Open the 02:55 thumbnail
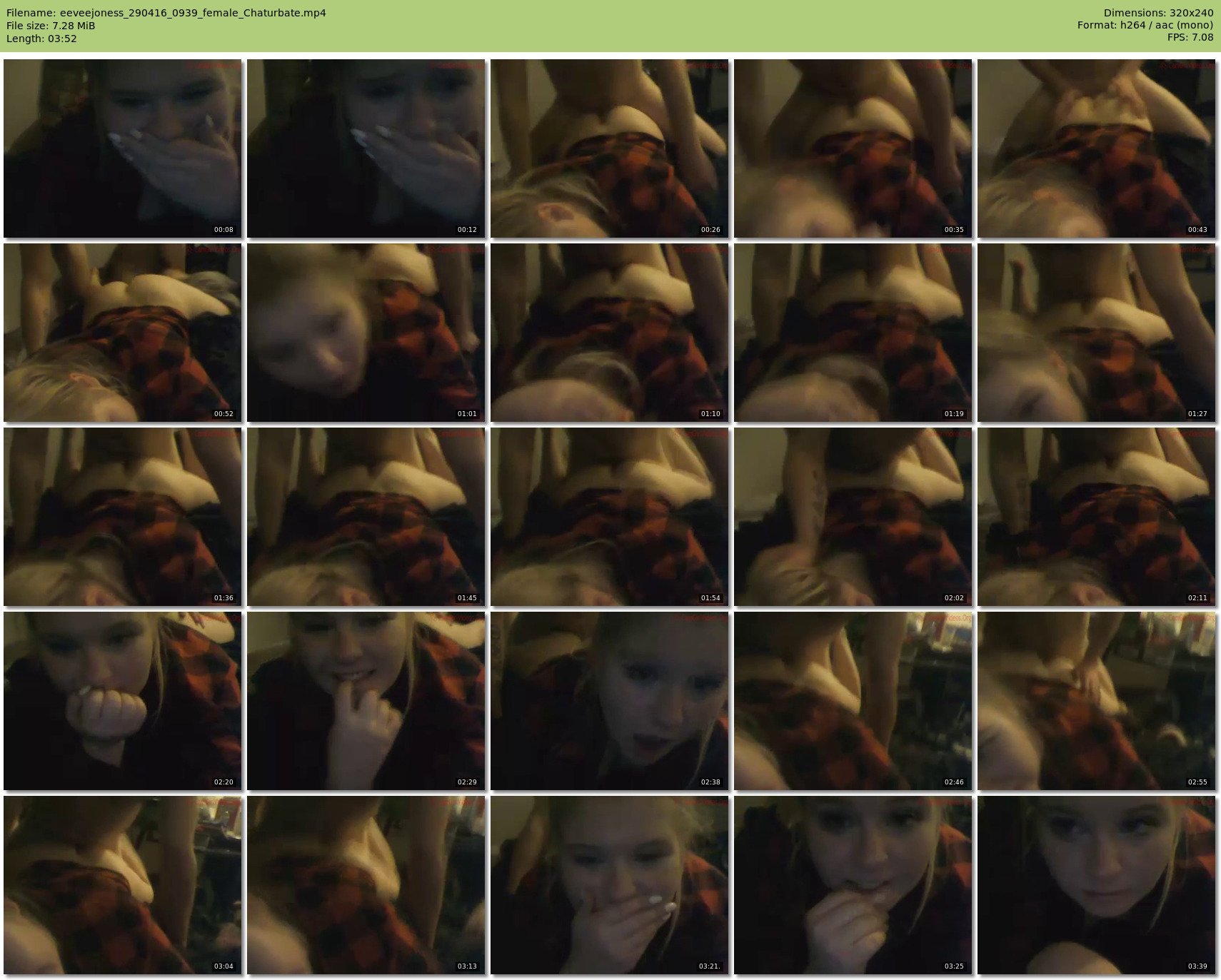 tap(1097, 701)
